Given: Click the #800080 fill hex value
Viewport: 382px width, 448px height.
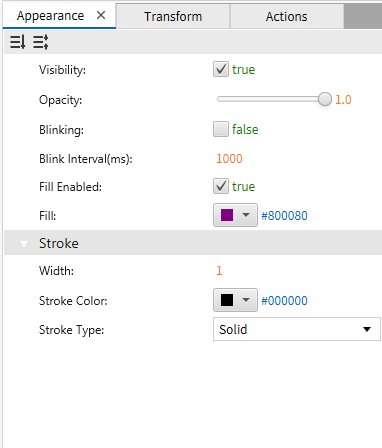Looking at the screenshot, I should coord(284,216).
